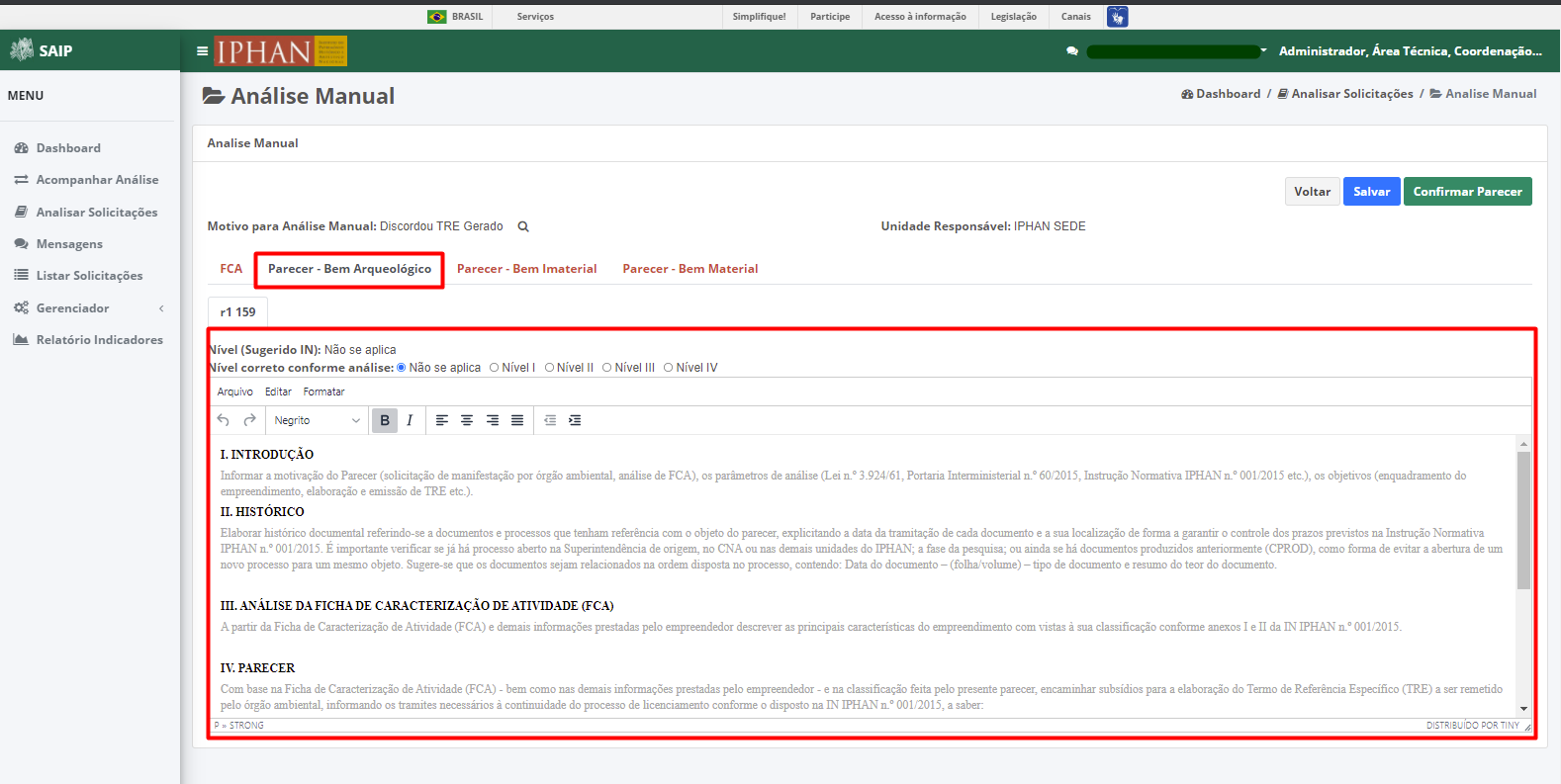This screenshot has width=1561, height=784.
Task: Click the Brazil flag icon
Action: click(x=436, y=17)
